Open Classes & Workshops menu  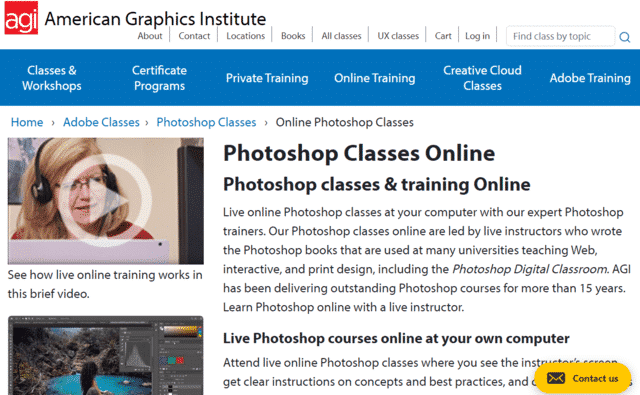(x=52, y=78)
